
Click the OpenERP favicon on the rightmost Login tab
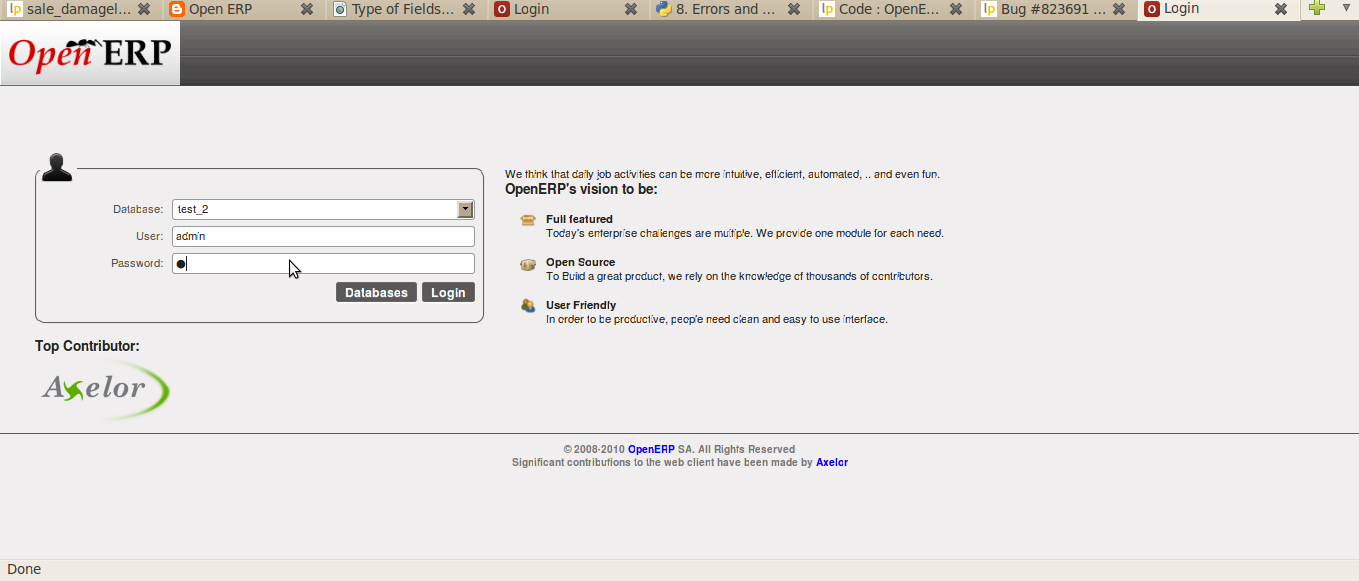point(1153,9)
